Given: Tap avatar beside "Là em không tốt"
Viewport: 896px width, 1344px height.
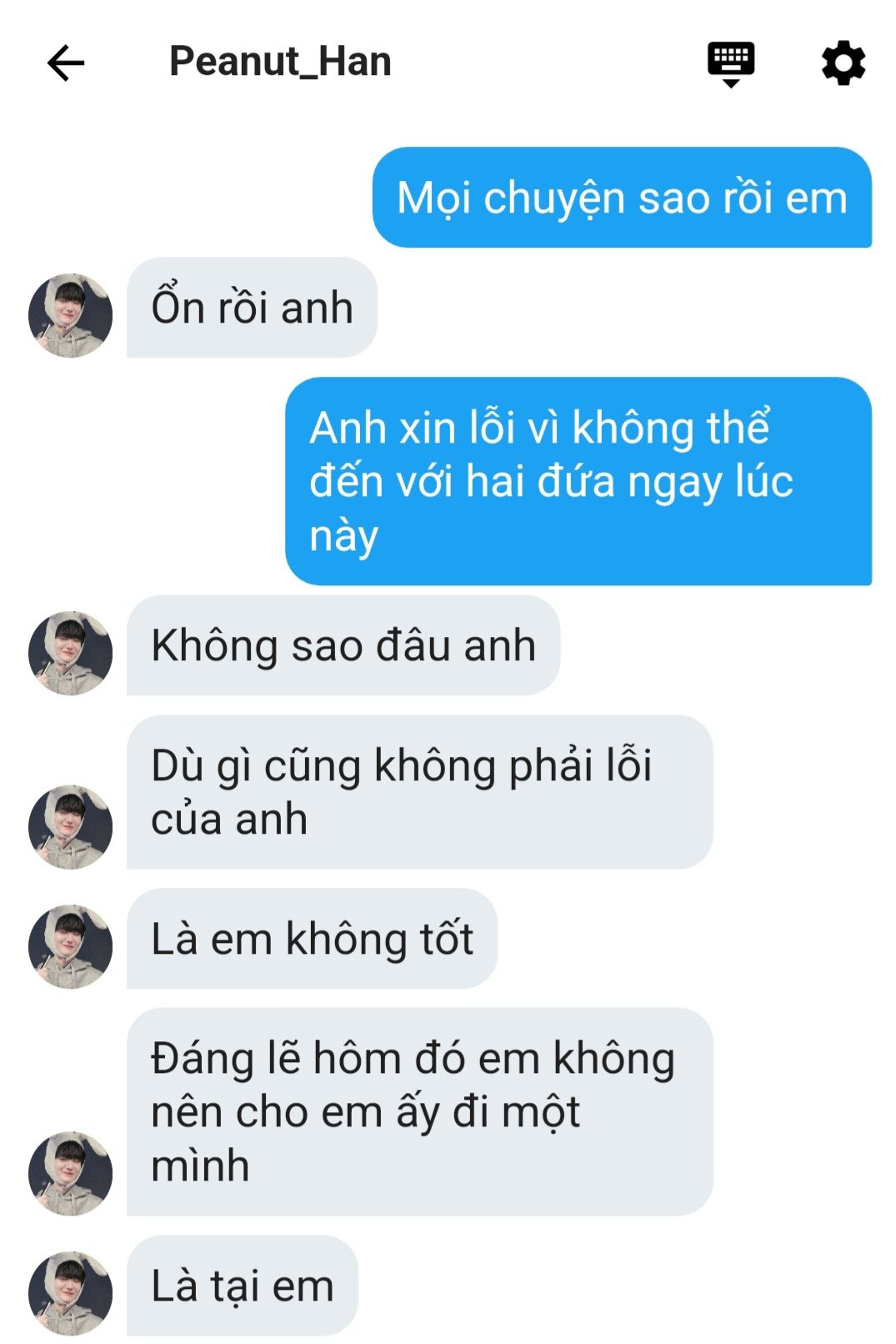Looking at the screenshot, I should pyautogui.click(x=71, y=946).
